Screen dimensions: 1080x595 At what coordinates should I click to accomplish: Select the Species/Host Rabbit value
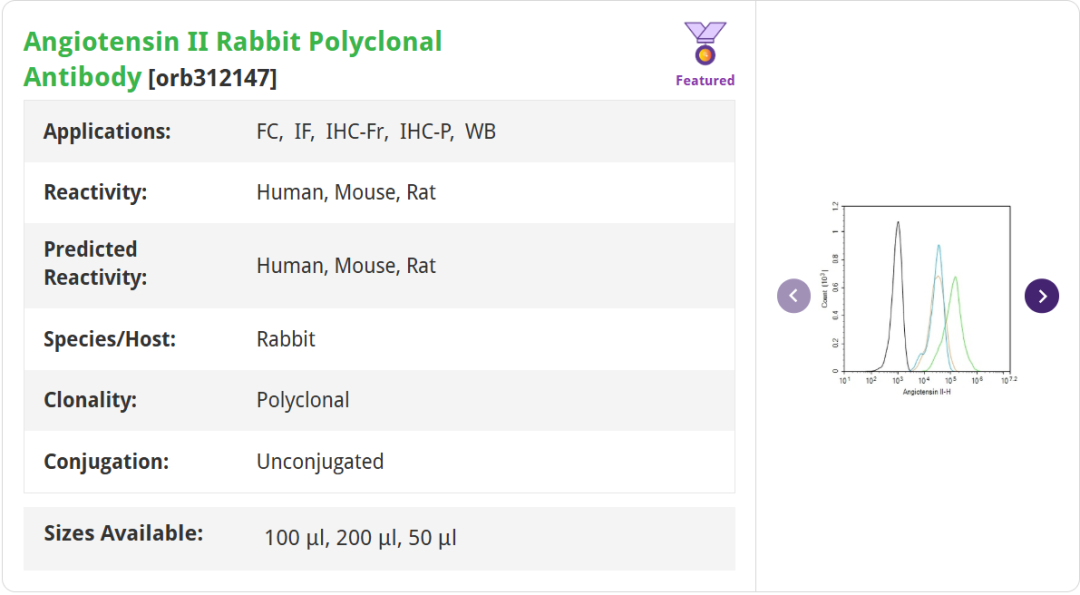285,339
